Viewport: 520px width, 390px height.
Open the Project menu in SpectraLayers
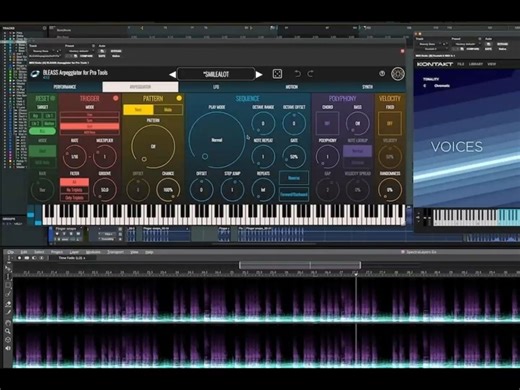pyautogui.click(x=57, y=252)
